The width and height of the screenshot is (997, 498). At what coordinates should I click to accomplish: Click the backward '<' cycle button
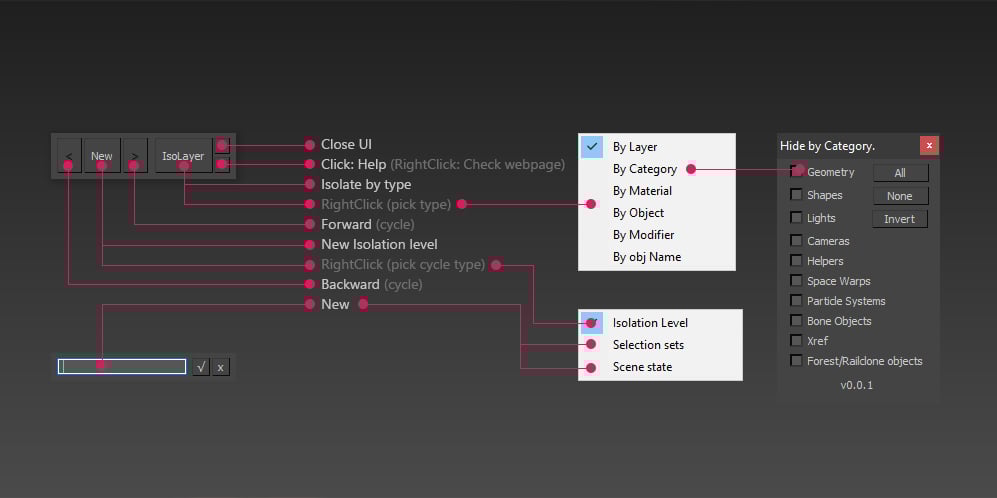click(69, 156)
